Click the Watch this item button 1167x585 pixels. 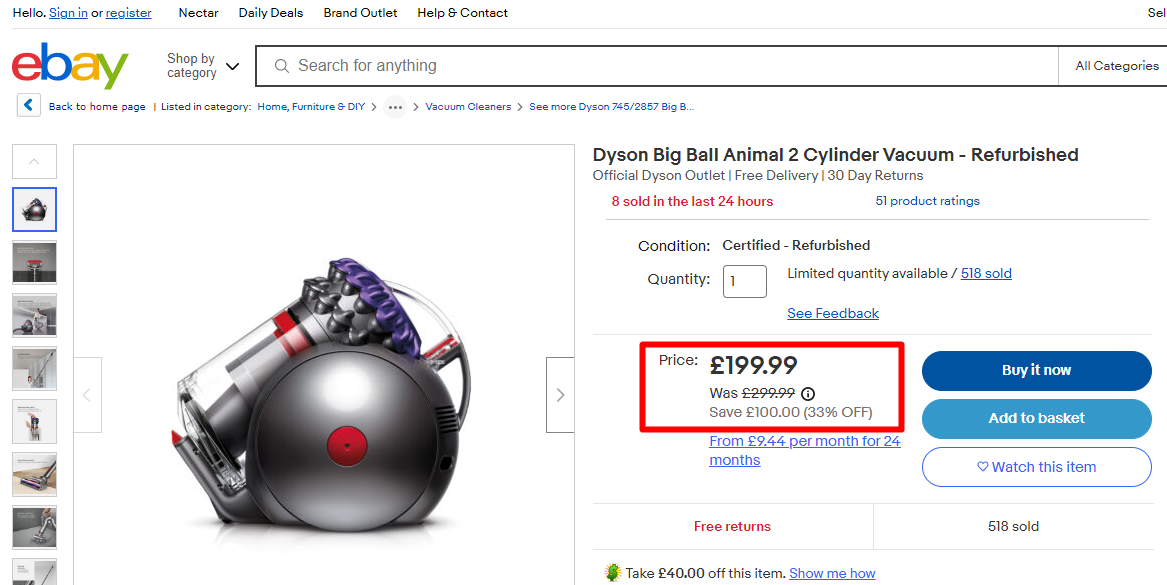point(1036,467)
